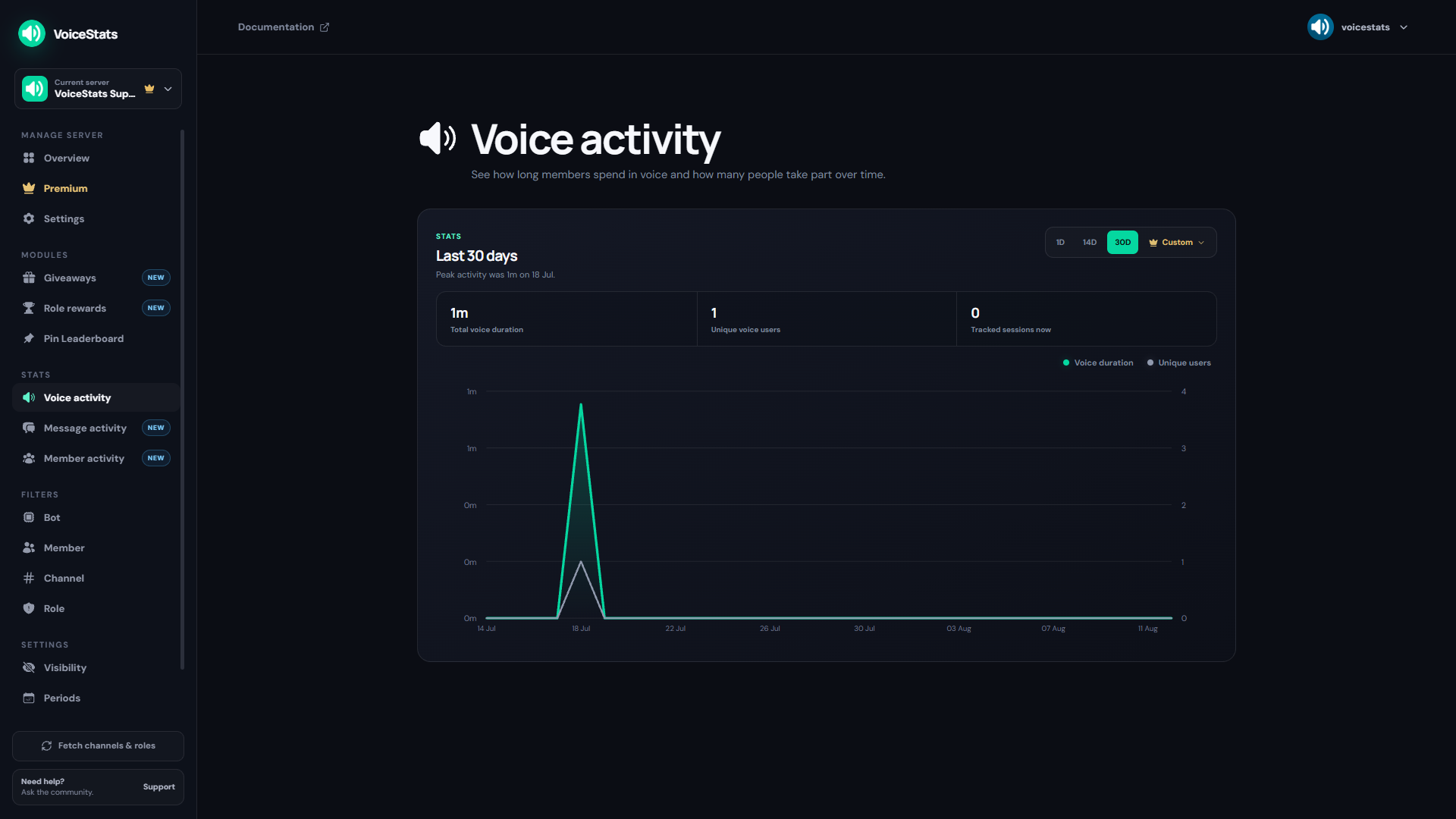1456x819 pixels.
Task: Select the 14D range option
Action: (x=1090, y=243)
